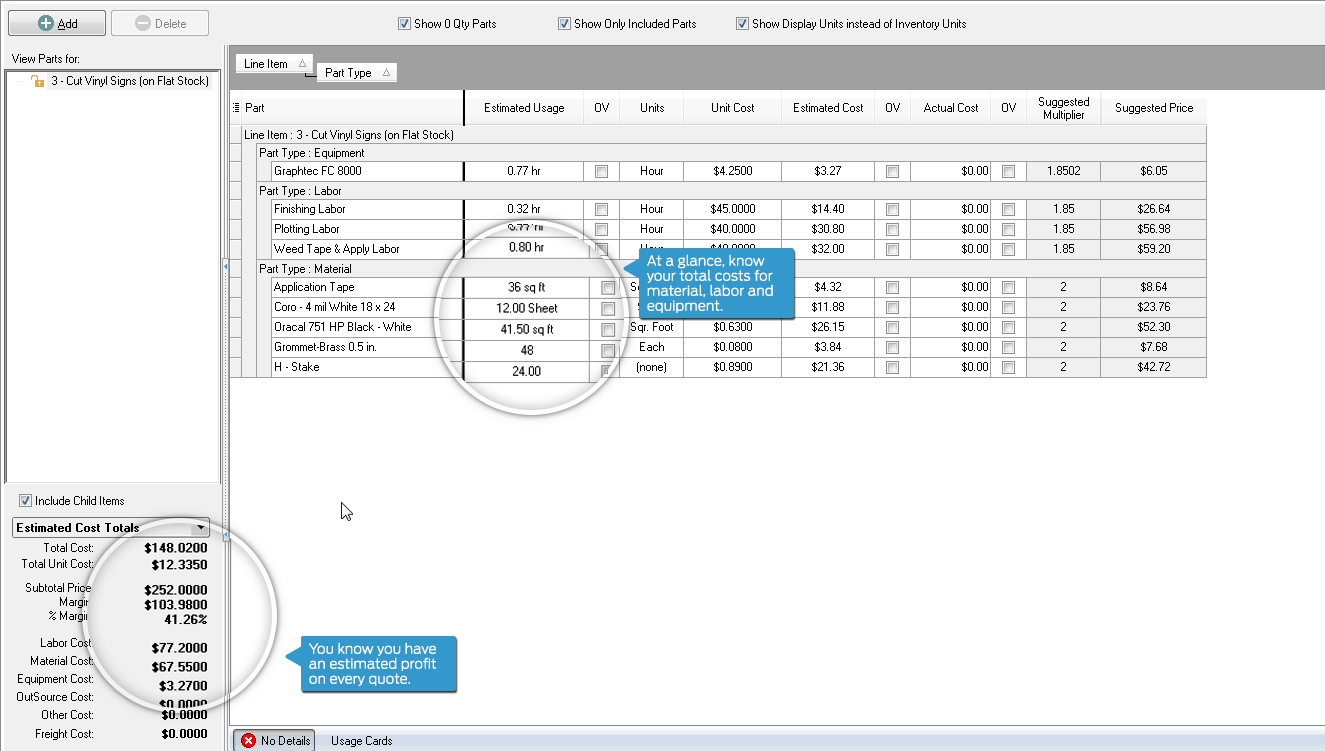Open the Estimated Cost Totals dropdown
This screenshot has width=1325, height=751.
(x=201, y=527)
